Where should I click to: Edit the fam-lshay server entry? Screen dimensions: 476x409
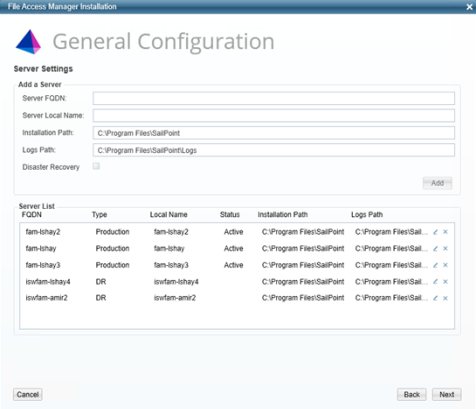tap(435, 249)
